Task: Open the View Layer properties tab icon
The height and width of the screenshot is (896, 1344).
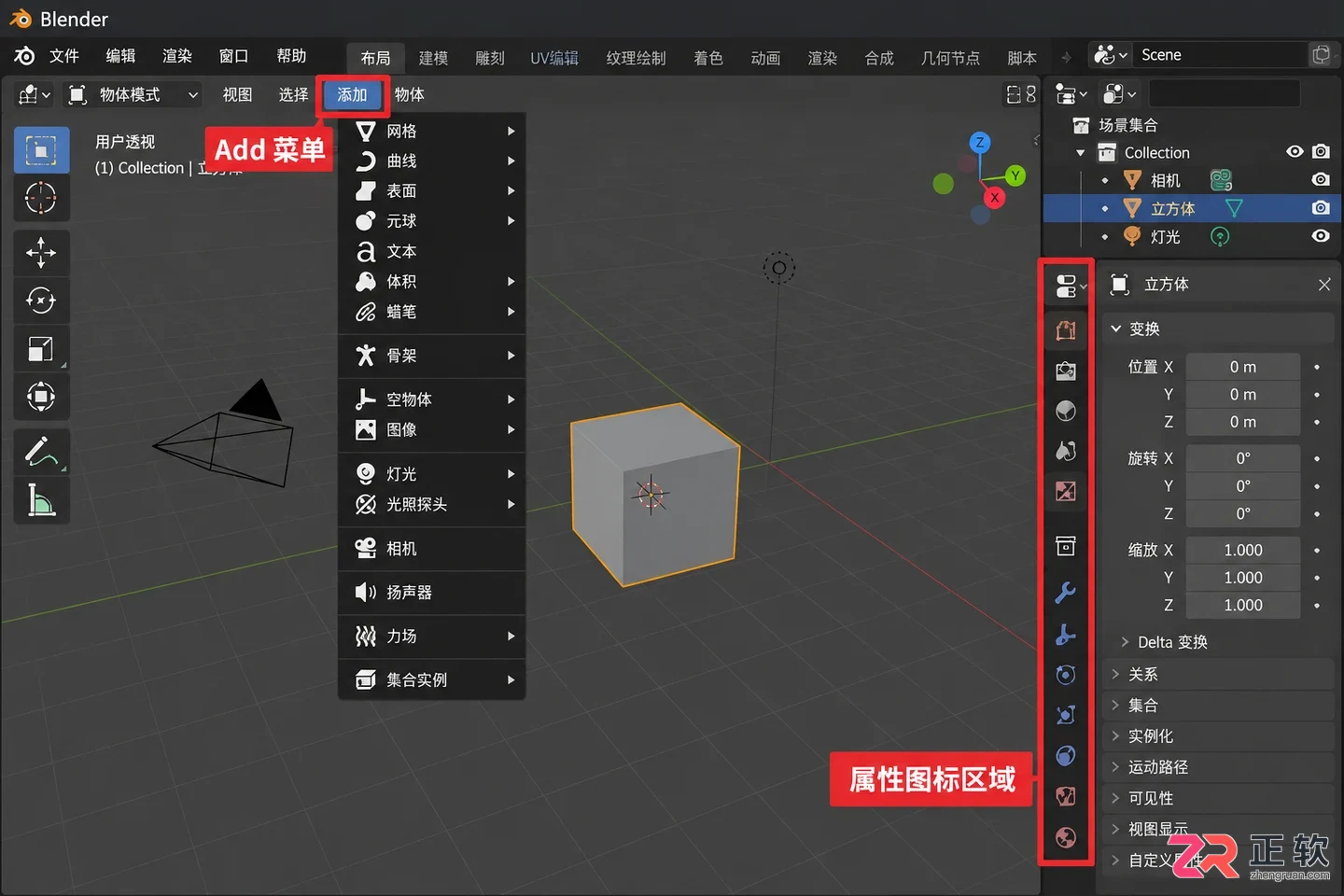Action: pyautogui.click(x=1066, y=412)
